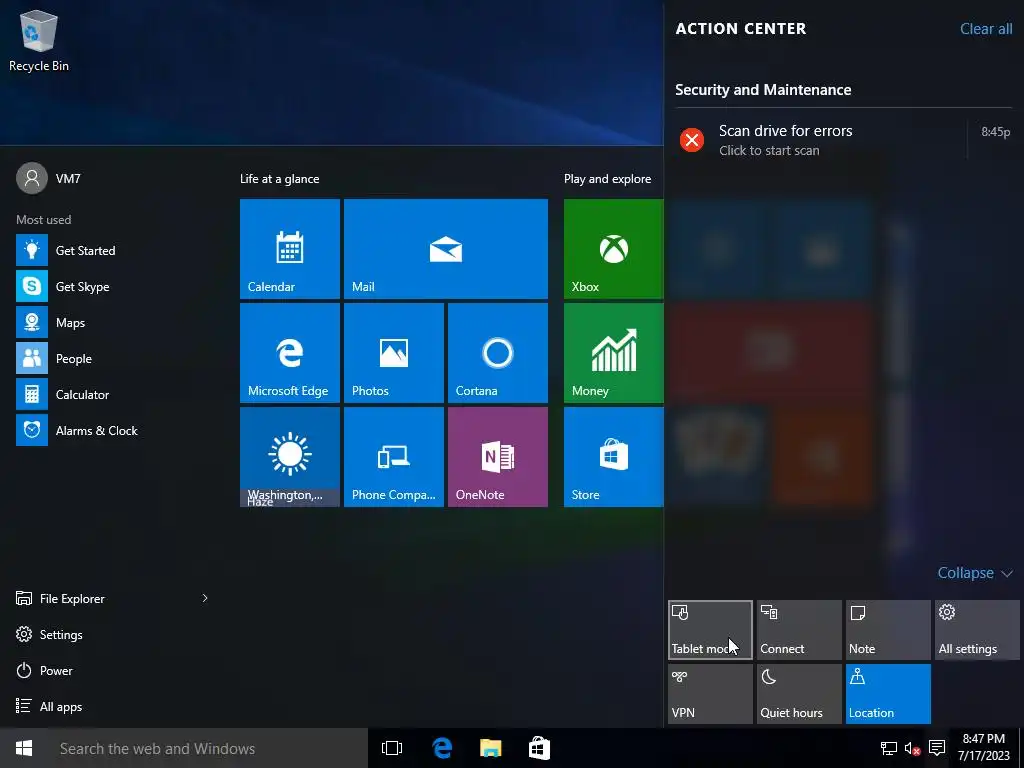
Task: Click the Connect quick action
Action: [799, 630]
